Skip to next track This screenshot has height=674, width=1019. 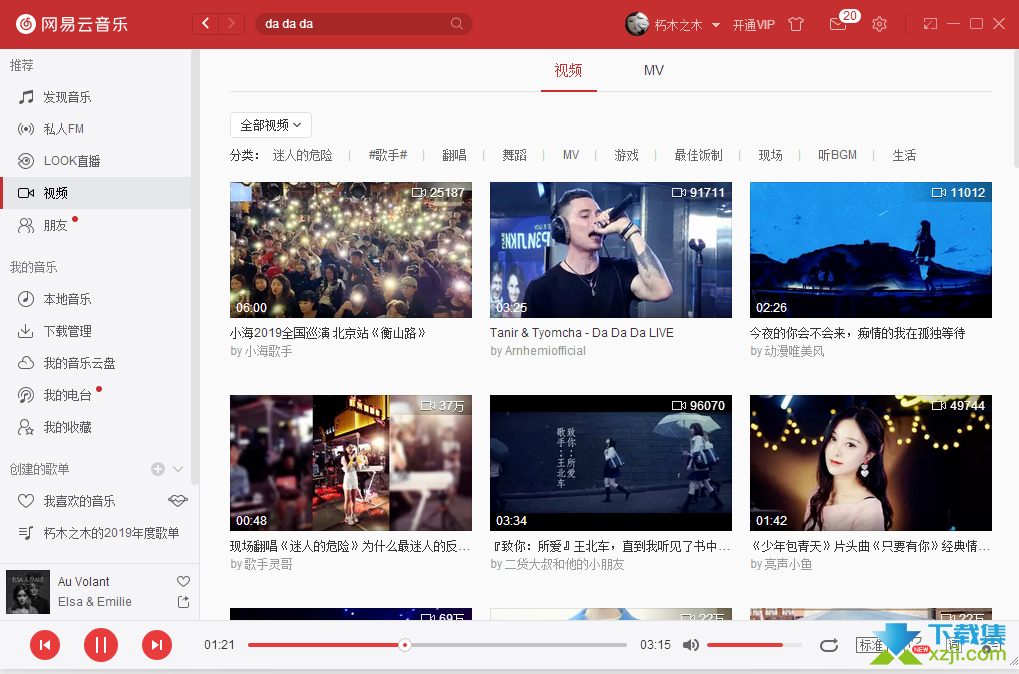157,645
